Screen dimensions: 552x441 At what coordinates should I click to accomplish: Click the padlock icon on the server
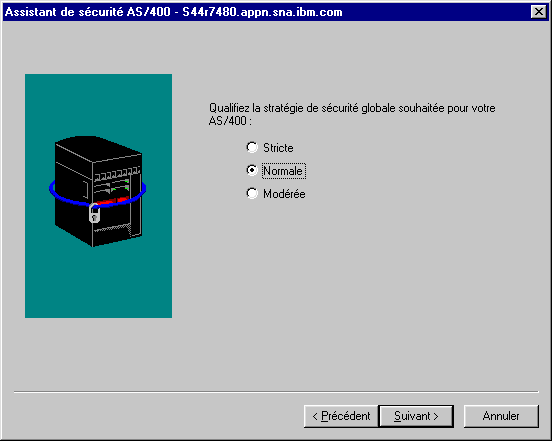tap(94, 213)
